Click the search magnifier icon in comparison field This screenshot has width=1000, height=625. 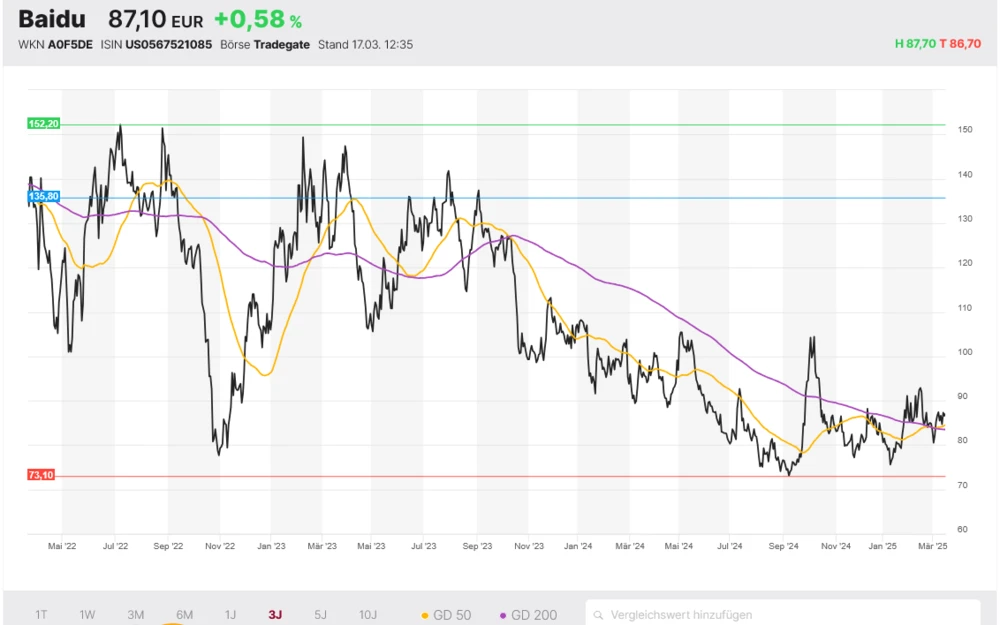coord(598,615)
